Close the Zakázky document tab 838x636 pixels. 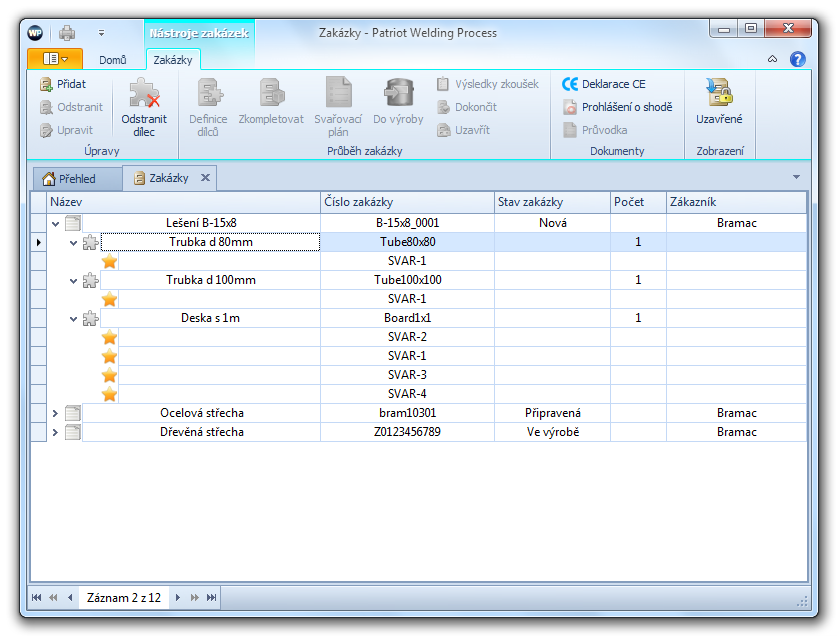pyautogui.click(x=205, y=177)
